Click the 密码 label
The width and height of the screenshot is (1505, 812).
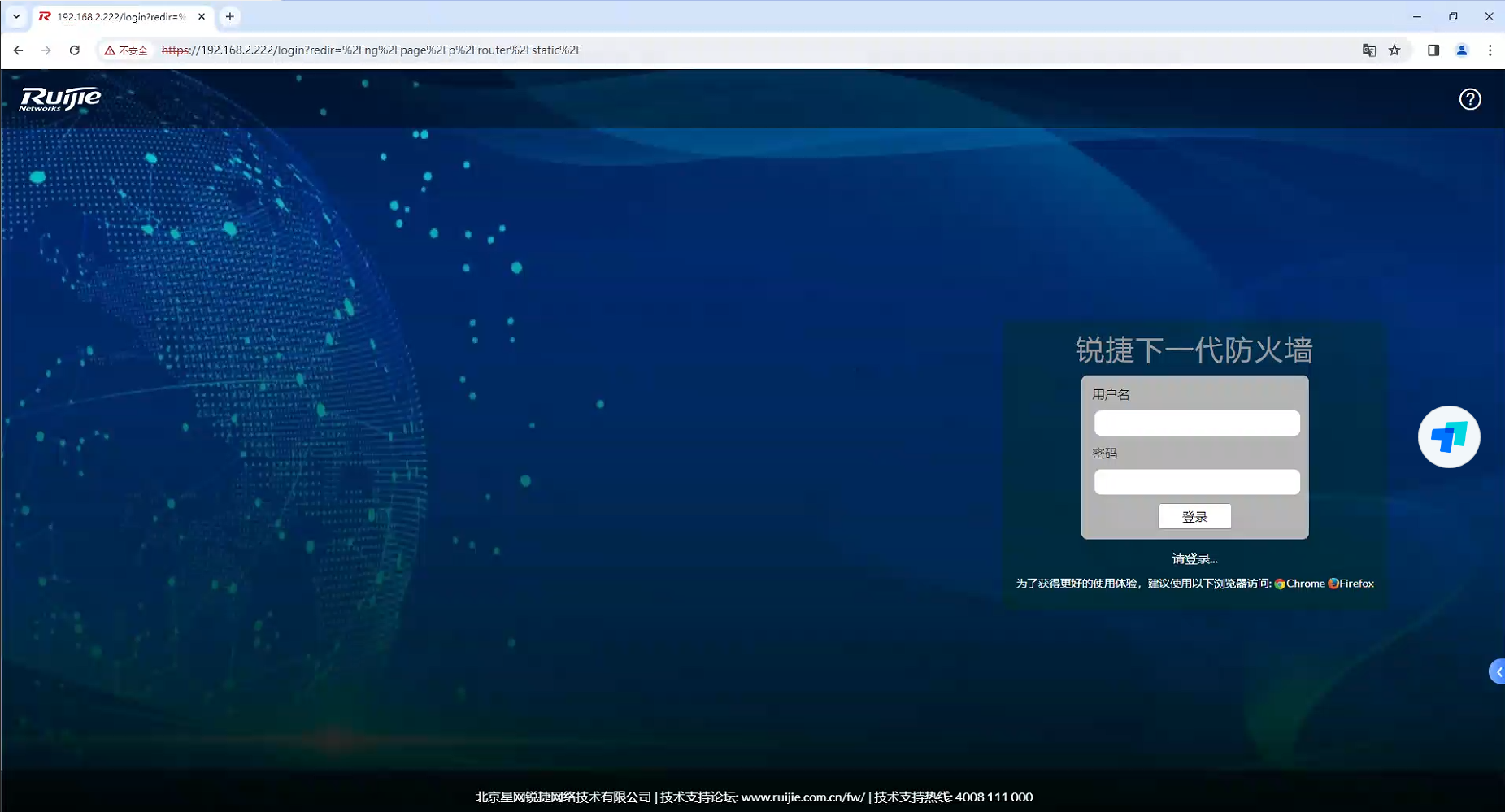click(1104, 454)
